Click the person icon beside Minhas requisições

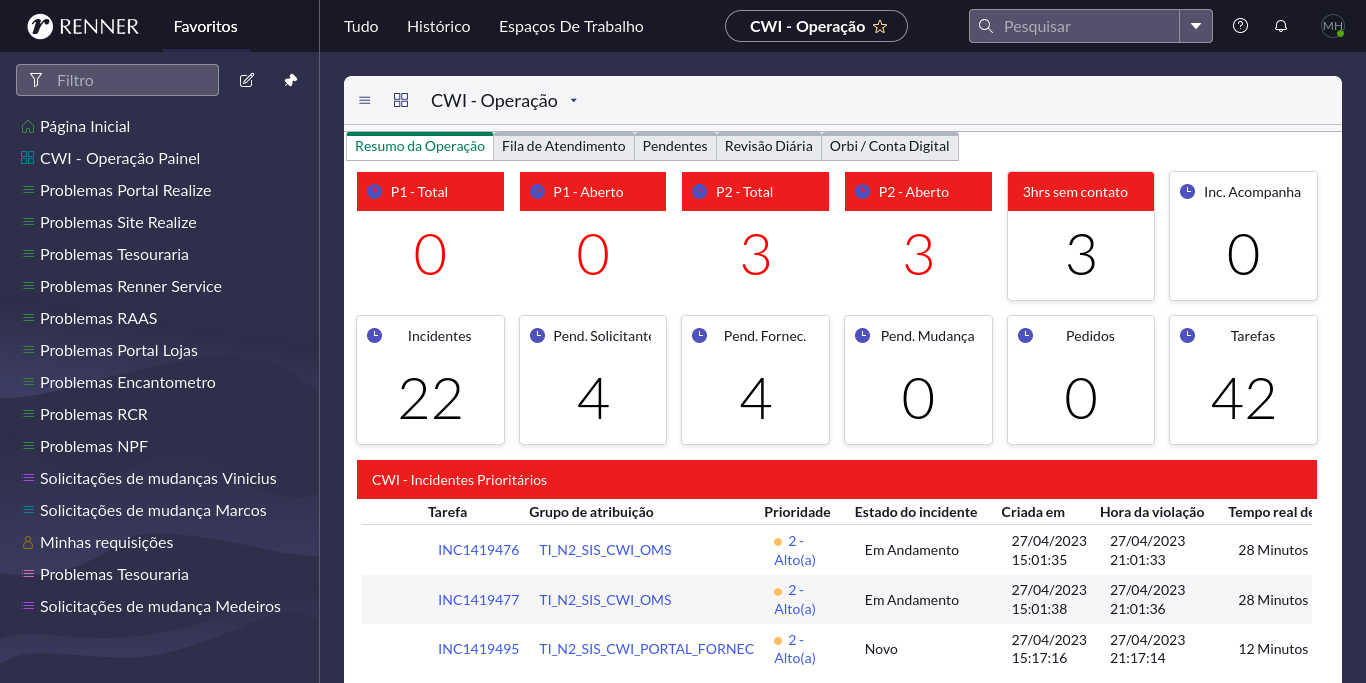pos(28,543)
